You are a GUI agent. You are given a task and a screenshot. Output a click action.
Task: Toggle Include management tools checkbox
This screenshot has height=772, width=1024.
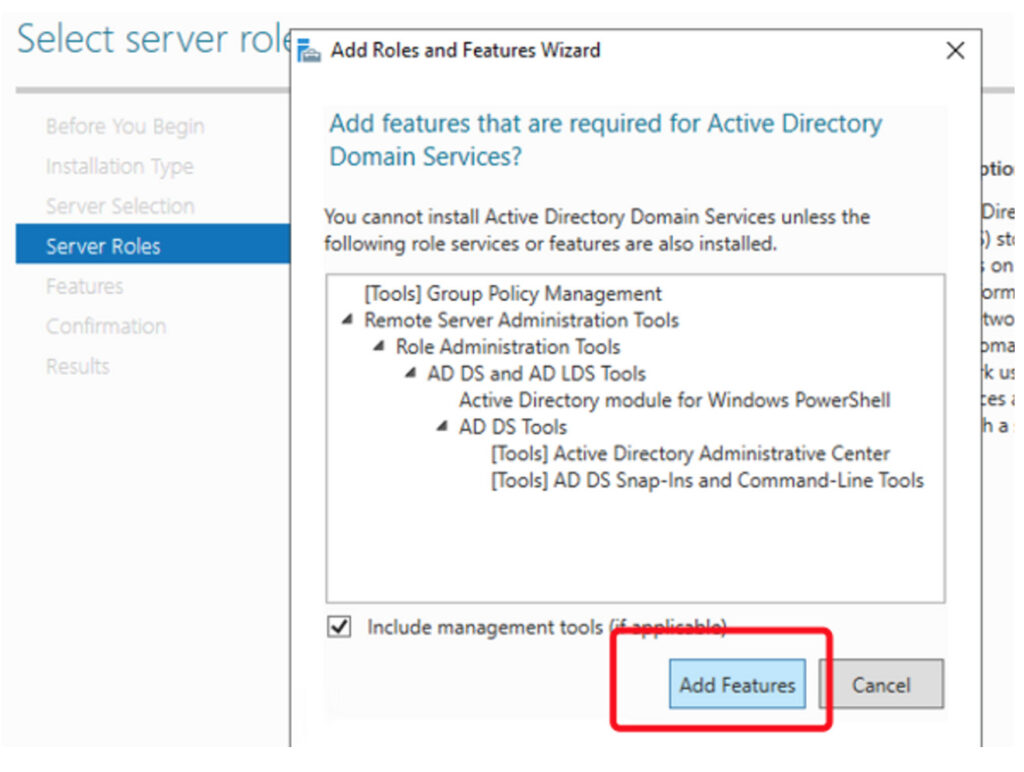tap(340, 627)
